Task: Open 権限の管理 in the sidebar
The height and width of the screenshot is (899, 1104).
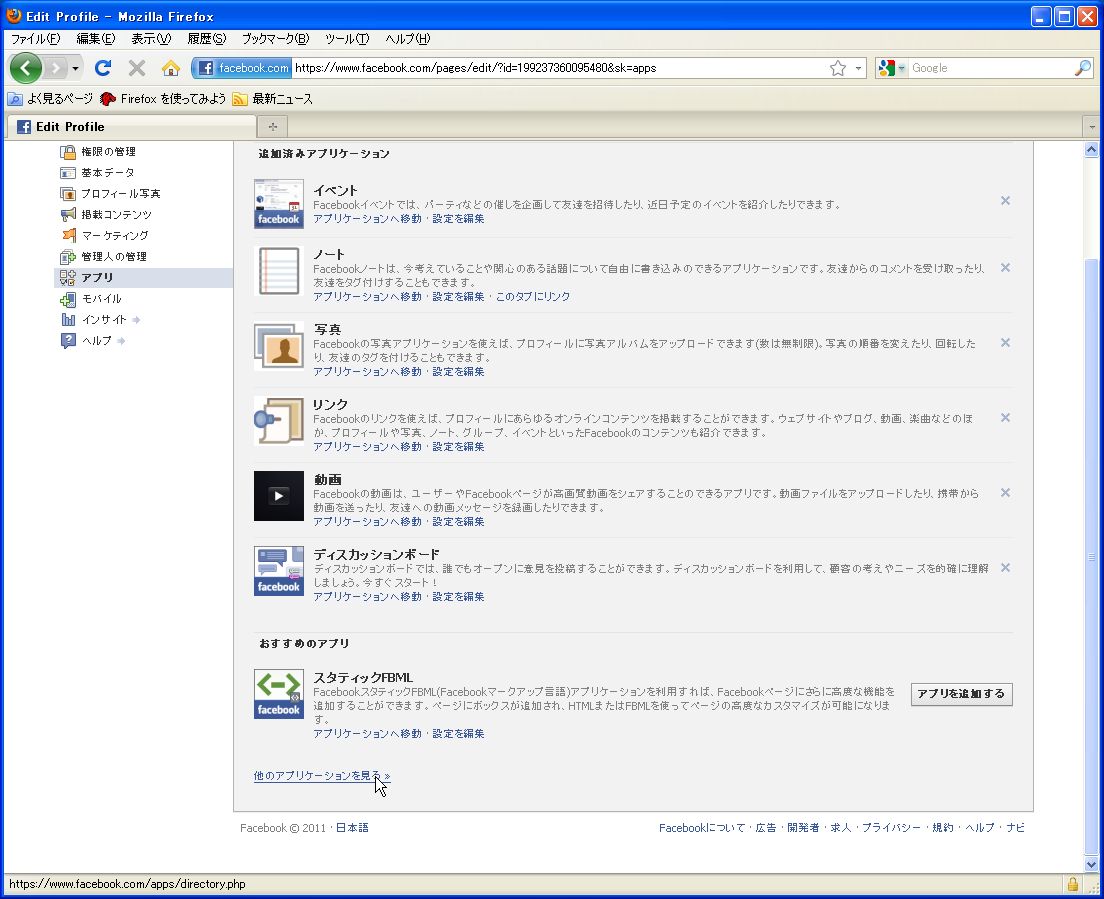Action: 98,151
